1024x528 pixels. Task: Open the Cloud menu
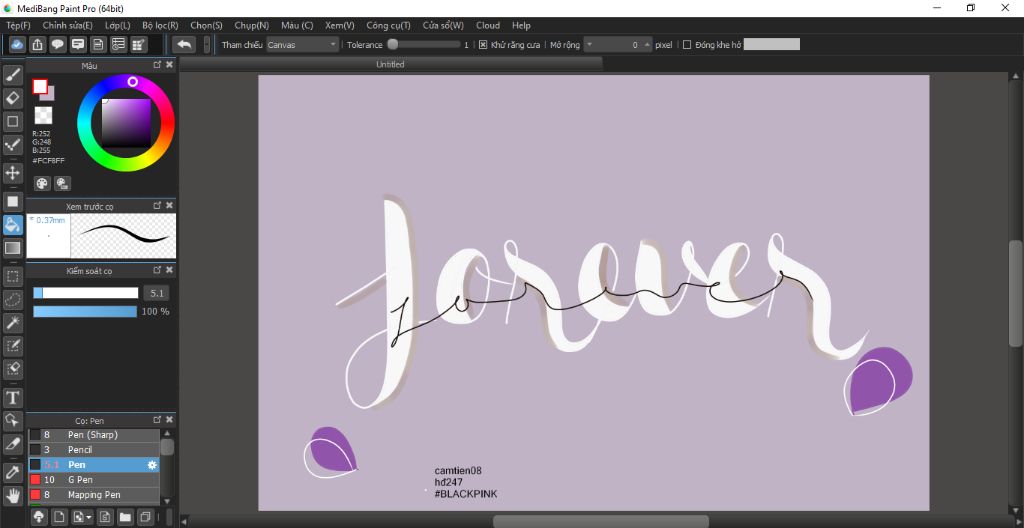coord(488,25)
